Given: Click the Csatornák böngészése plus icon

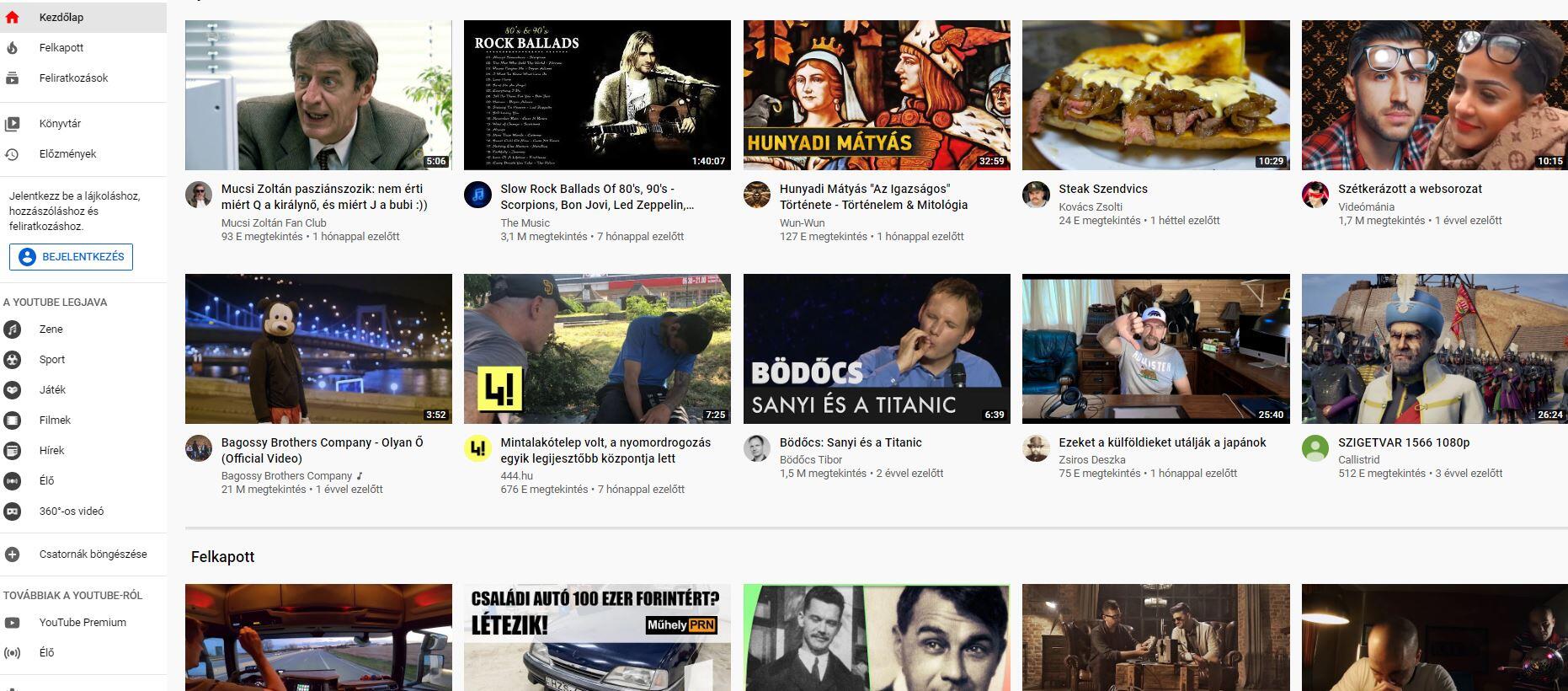Looking at the screenshot, I should [12, 554].
